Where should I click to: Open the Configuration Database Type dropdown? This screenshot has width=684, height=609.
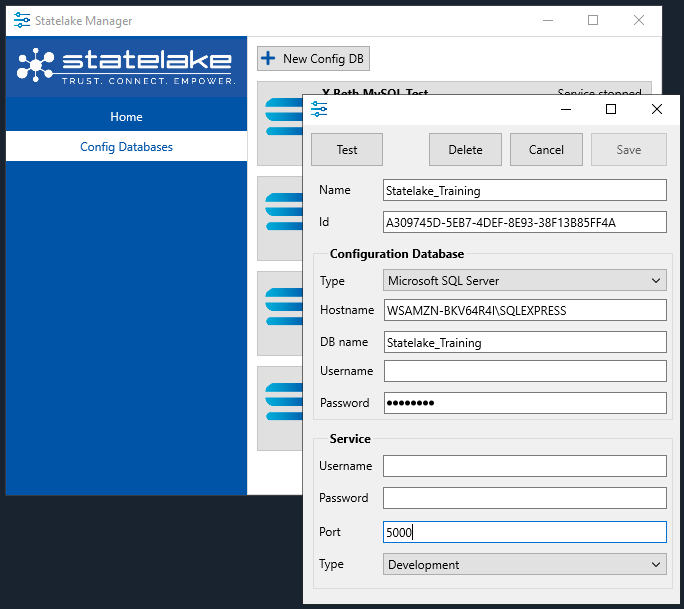click(525, 281)
